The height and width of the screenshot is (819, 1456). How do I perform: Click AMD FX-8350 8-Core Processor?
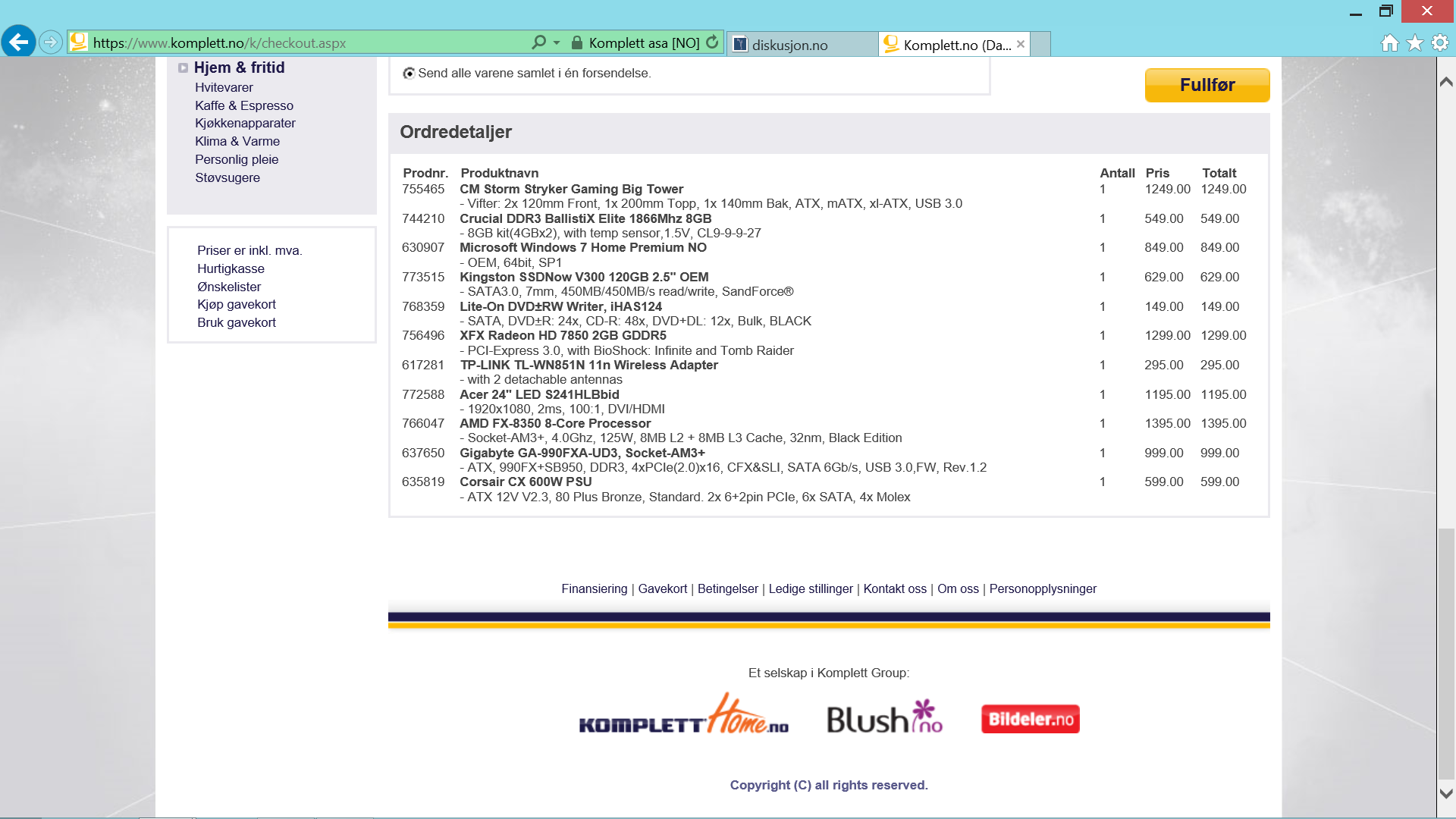555,423
